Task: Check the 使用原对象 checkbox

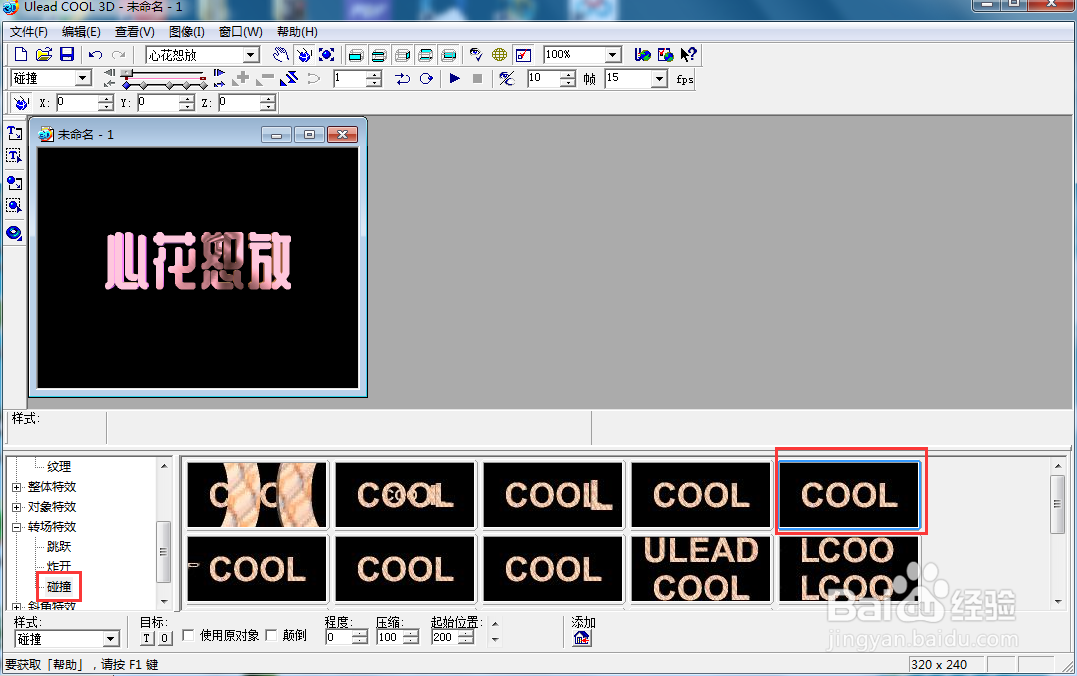Action: coord(188,635)
